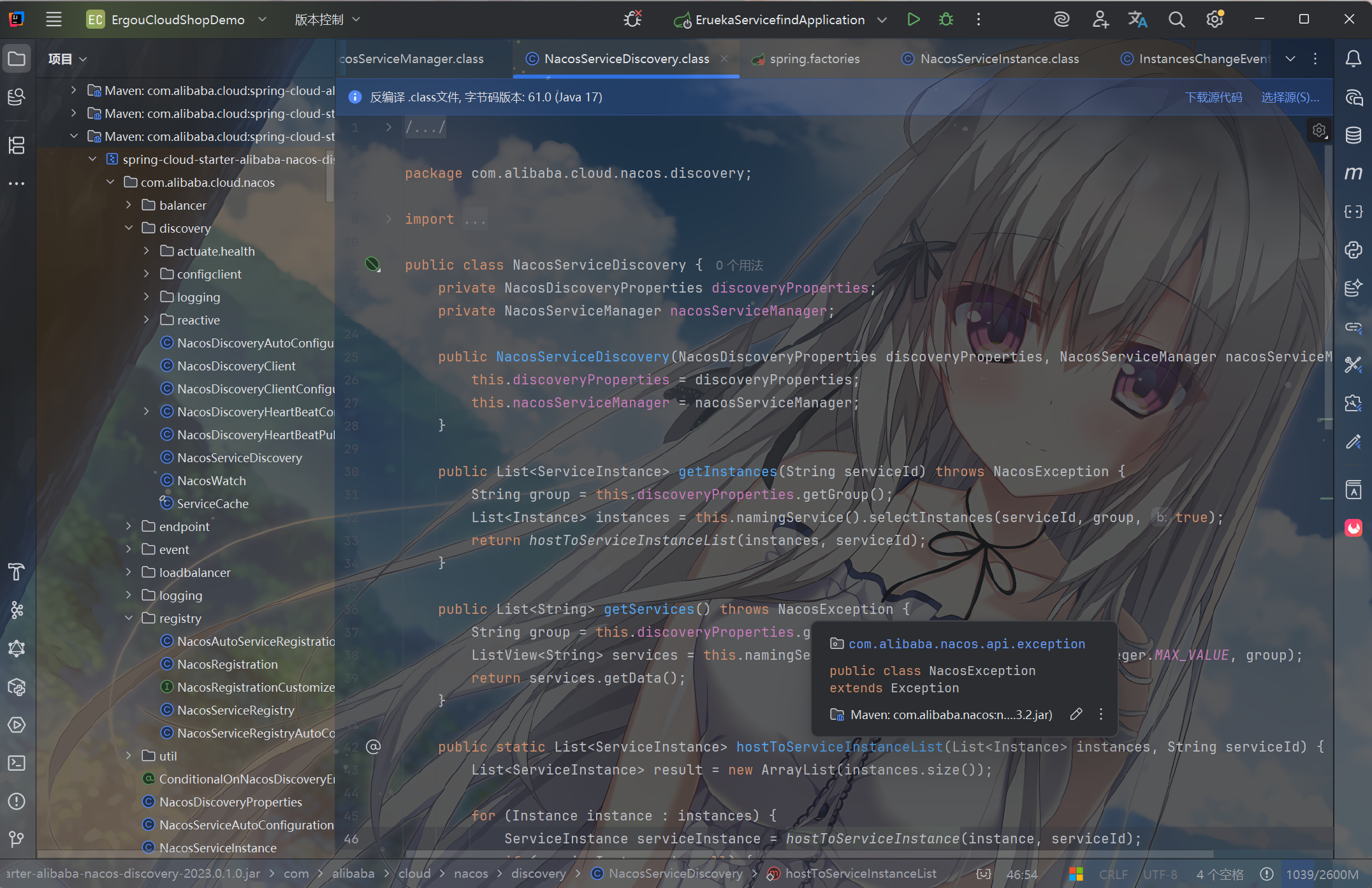Image resolution: width=1372 pixels, height=888 pixels.
Task: Click the UTF-8 encoding widget
Action: [x=1160, y=874]
